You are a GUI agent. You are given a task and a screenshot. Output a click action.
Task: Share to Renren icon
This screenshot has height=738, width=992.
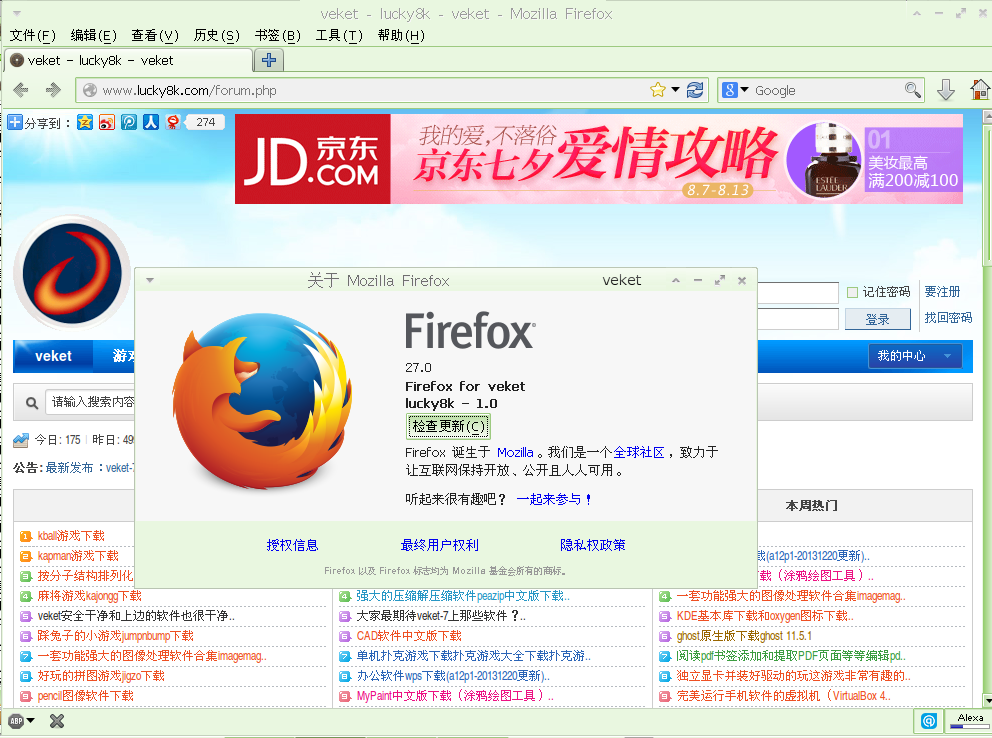(151, 122)
